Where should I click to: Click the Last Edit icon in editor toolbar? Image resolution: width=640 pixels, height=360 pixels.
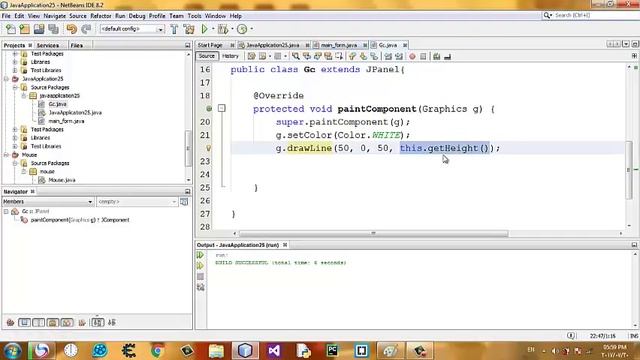click(x=251, y=56)
